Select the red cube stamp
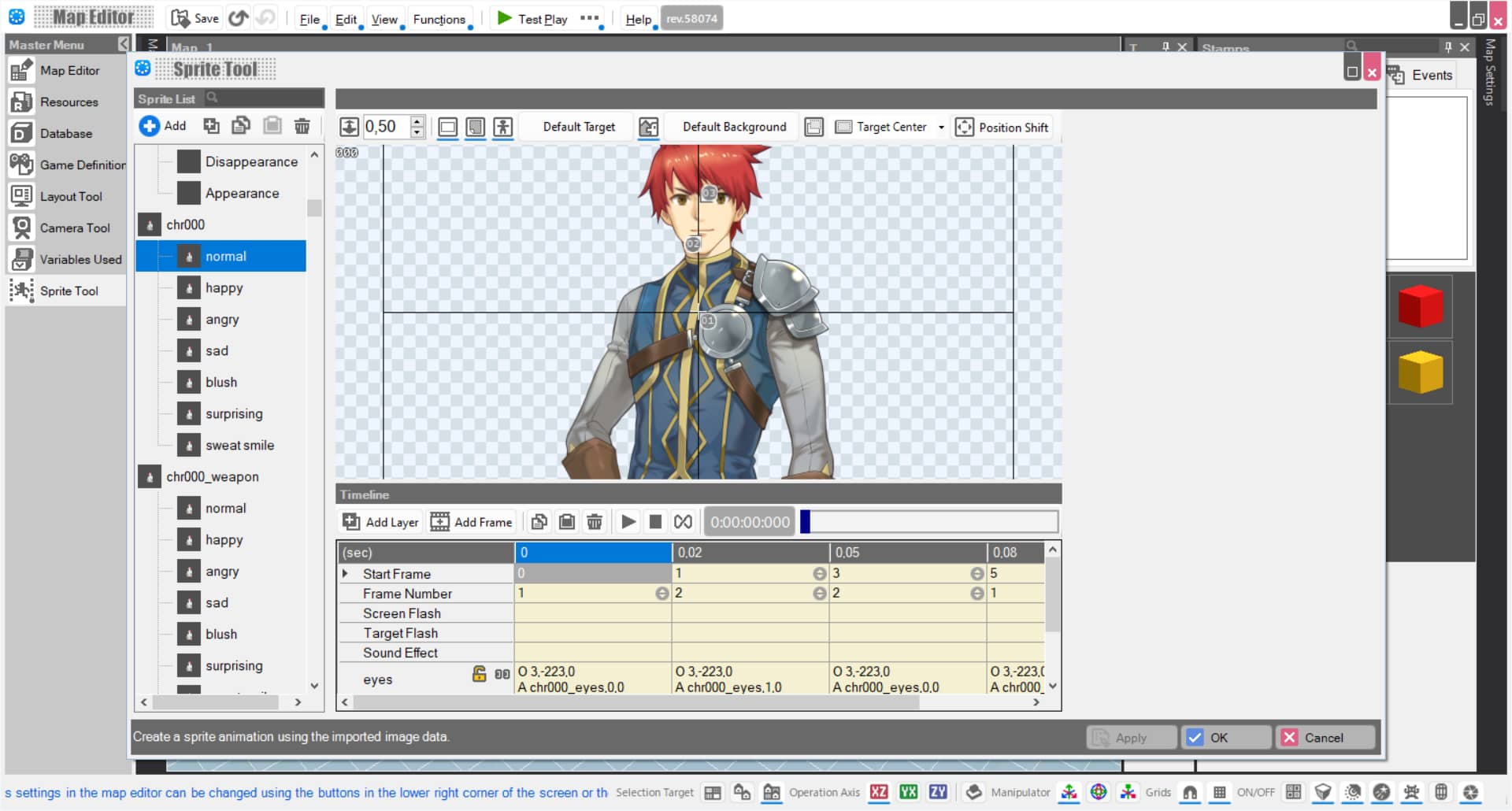Viewport: 1512px width, 811px height. 1421,306
